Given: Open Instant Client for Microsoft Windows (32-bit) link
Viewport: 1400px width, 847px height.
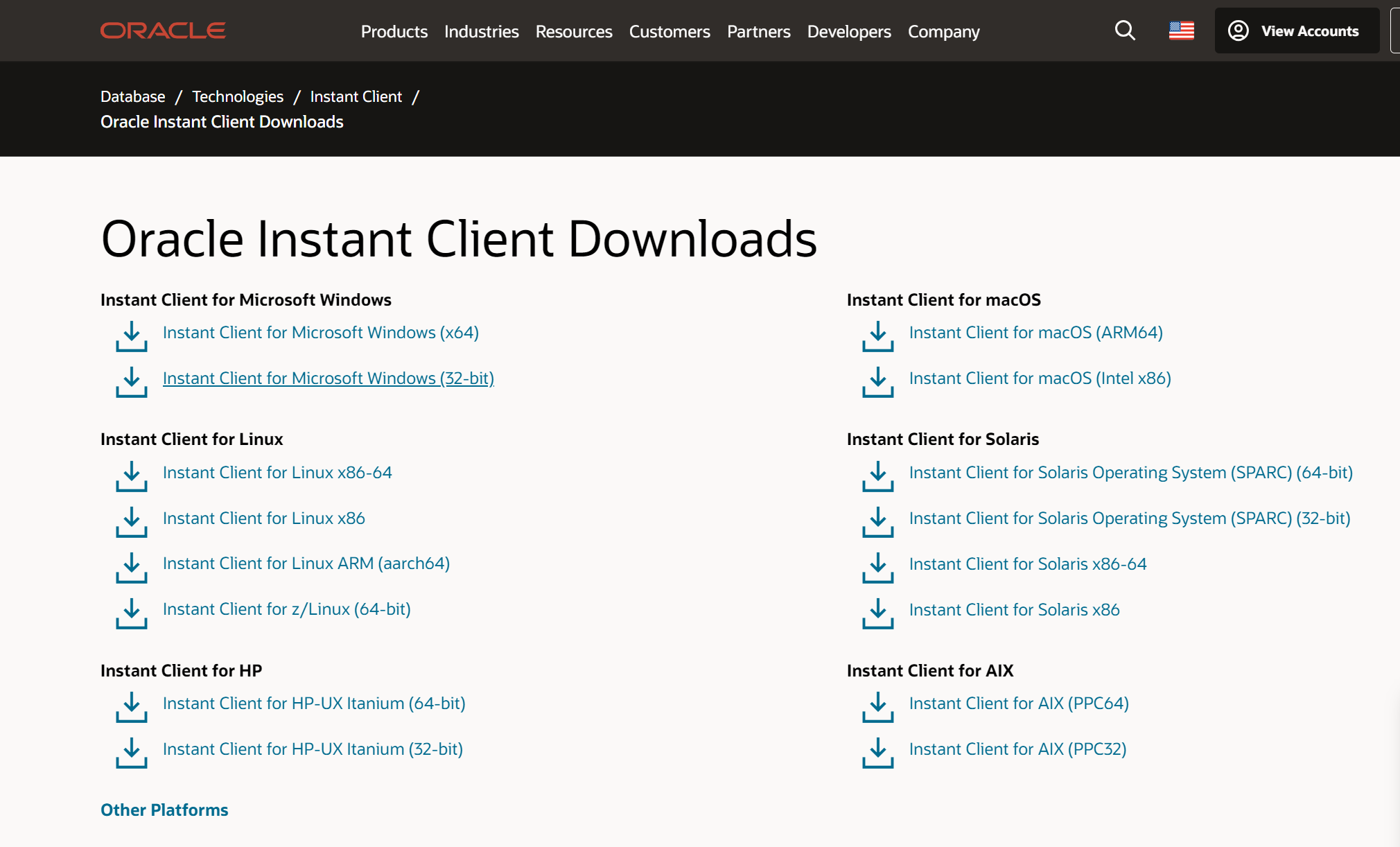Looking at the screenshot, I should [328, 378].
